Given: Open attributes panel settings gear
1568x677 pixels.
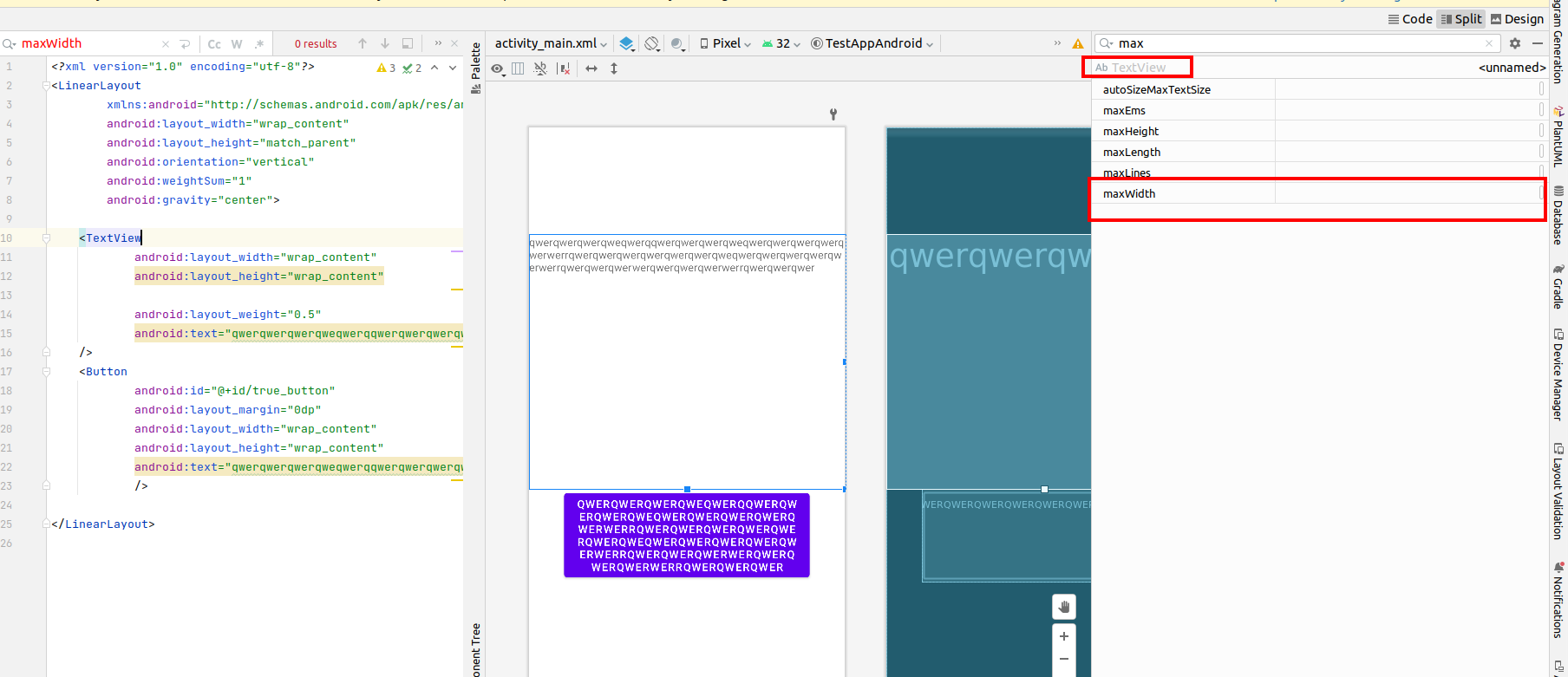Looking at the screenshot, I should [x=1515, y=43].
